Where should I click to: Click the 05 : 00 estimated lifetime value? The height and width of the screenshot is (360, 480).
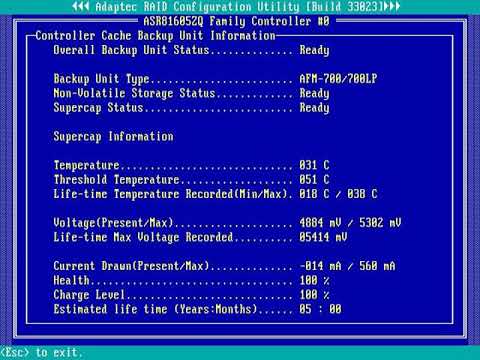click(320, 309)
